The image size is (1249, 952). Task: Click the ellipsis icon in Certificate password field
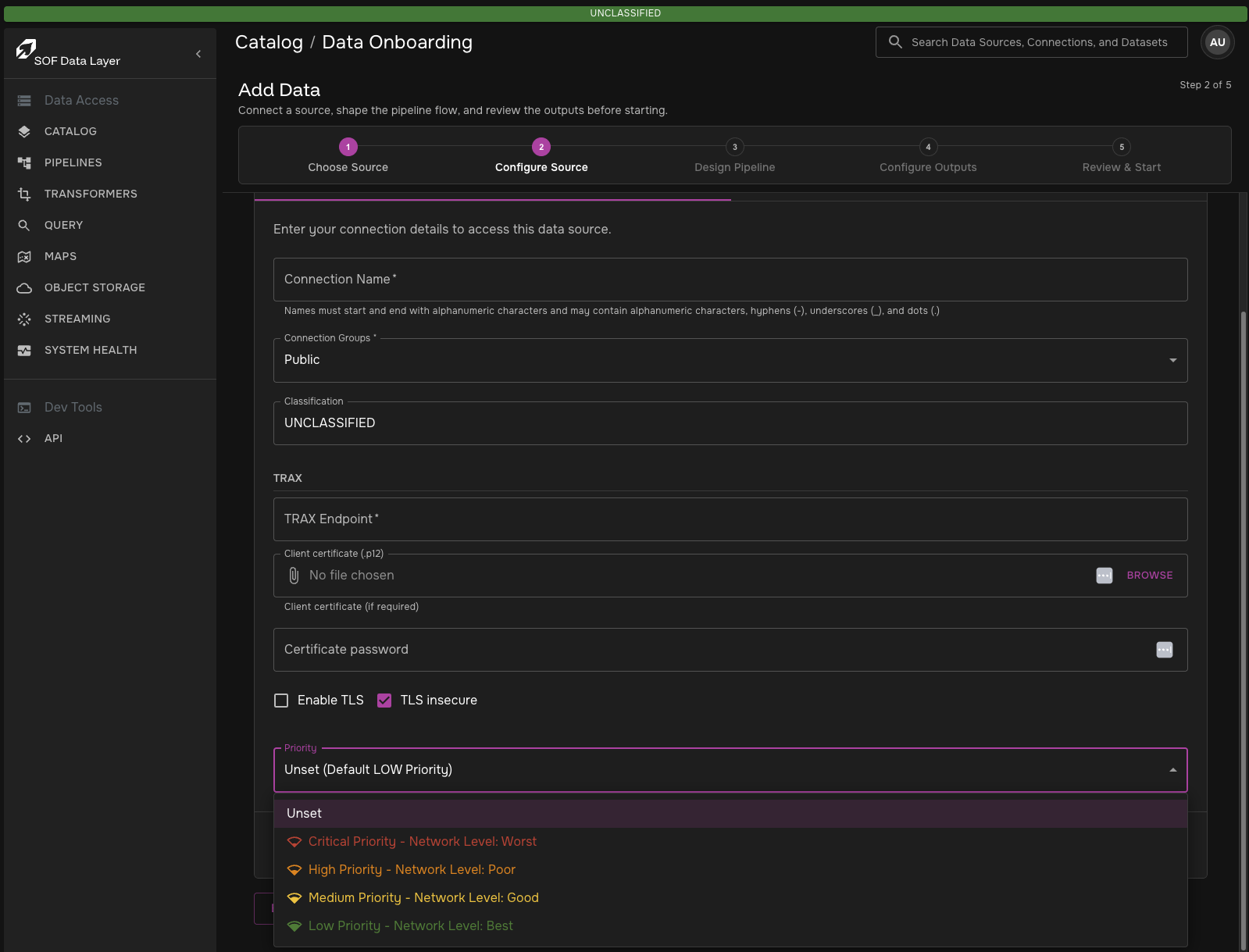[1164, 650]
